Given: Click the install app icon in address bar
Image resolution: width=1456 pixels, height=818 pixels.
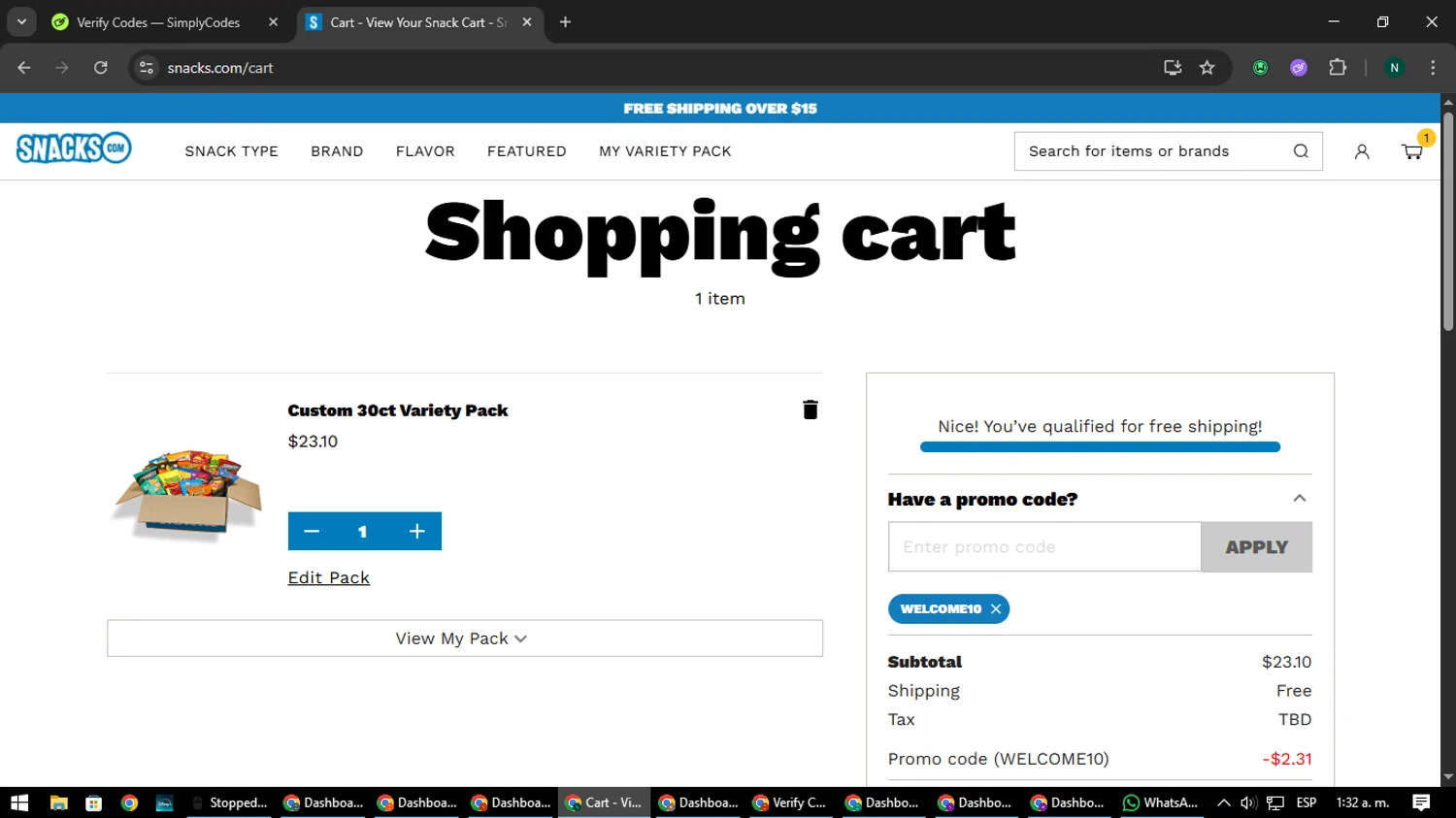Looking at the screenshot, I should point(1173,67).
